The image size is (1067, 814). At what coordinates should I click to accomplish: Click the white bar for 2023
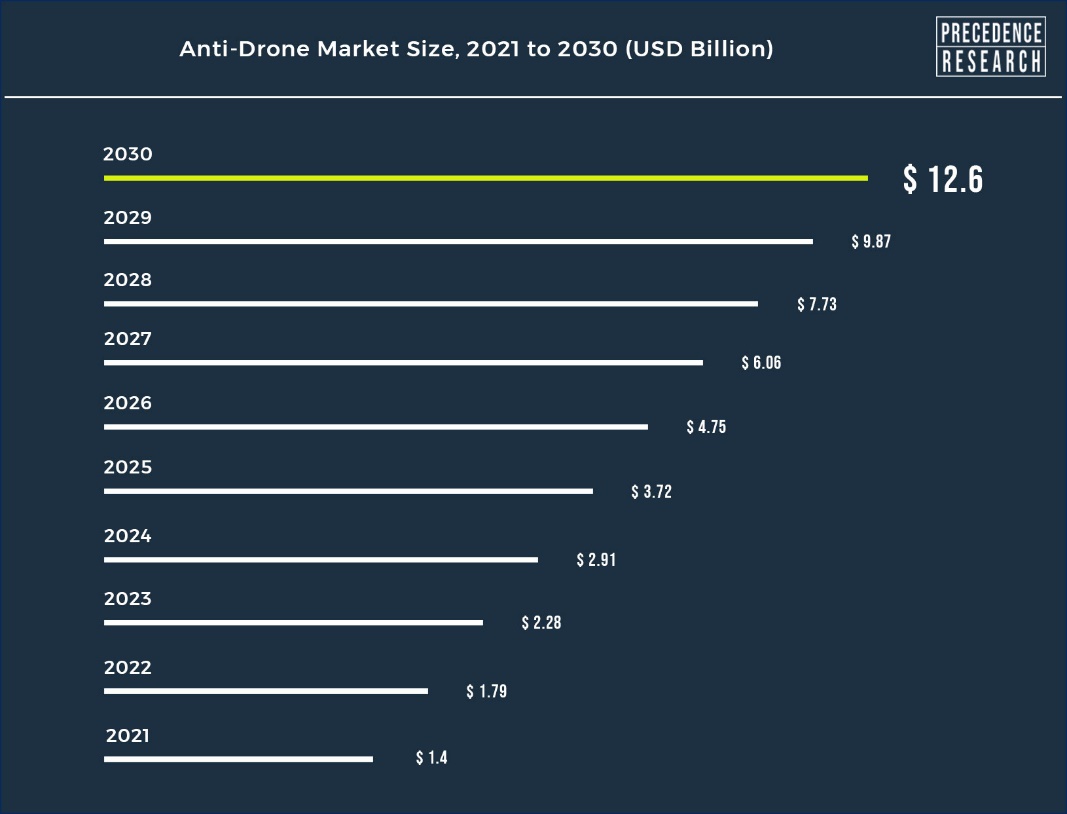point(293,622)
